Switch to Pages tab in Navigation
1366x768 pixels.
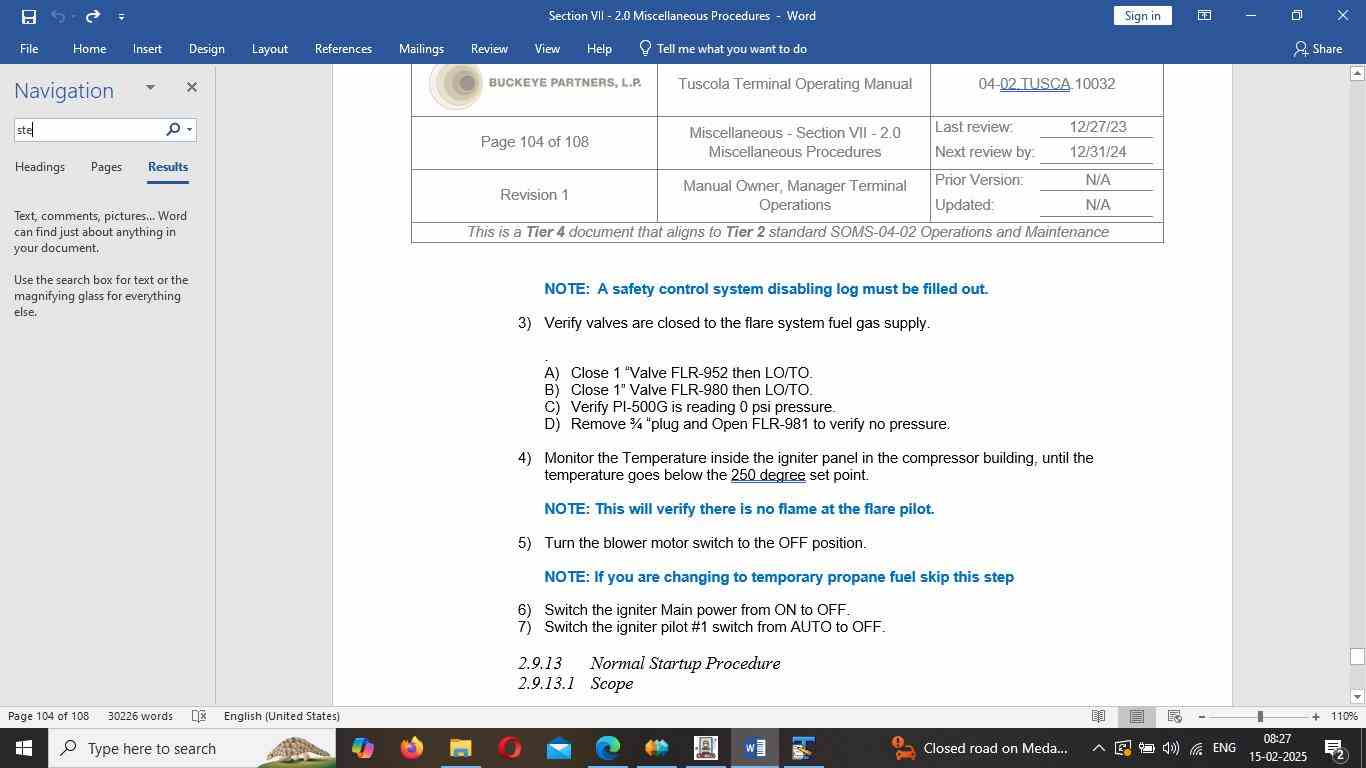pyautogui.click(x=106, y=167)
